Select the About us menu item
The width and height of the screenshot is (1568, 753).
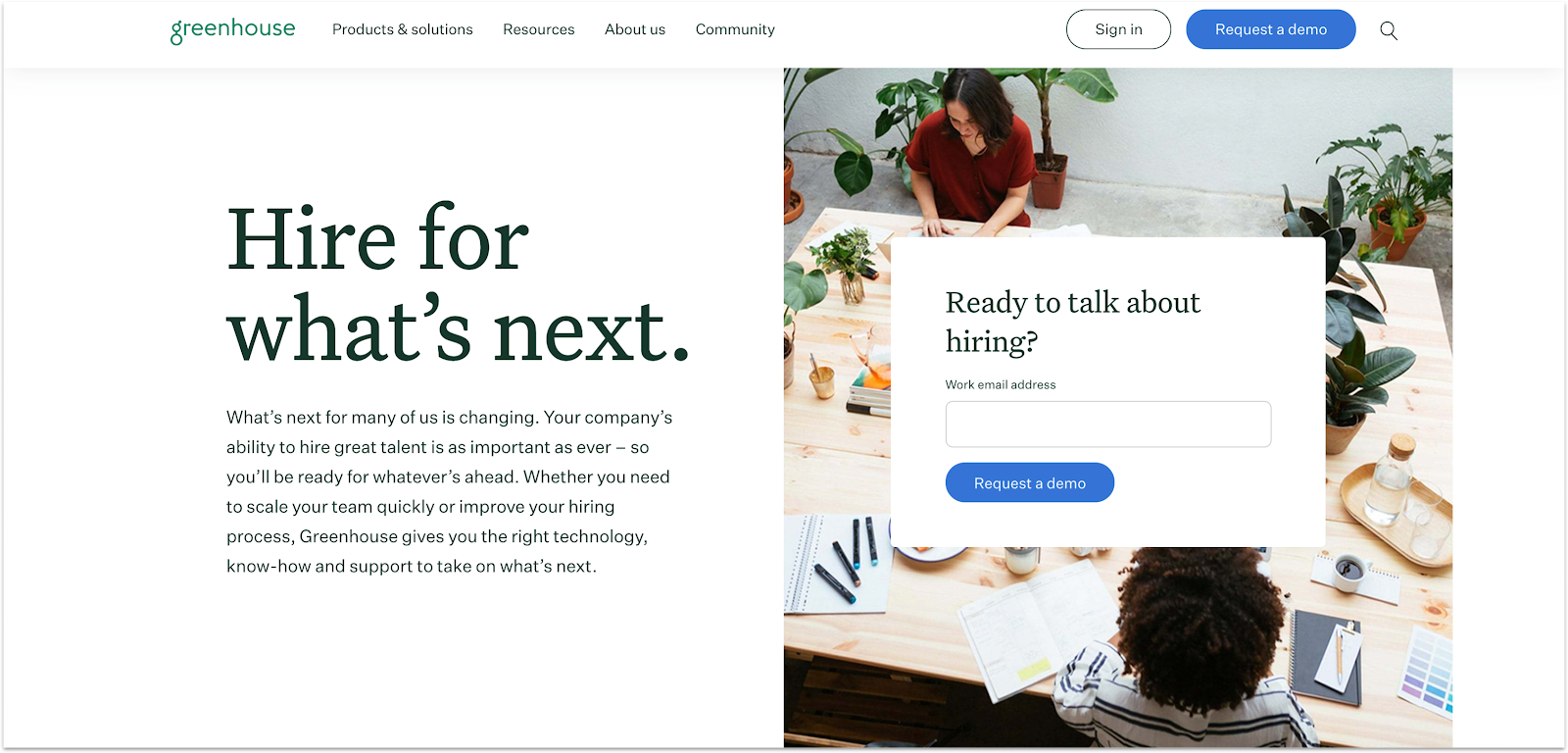pos(635,29)
